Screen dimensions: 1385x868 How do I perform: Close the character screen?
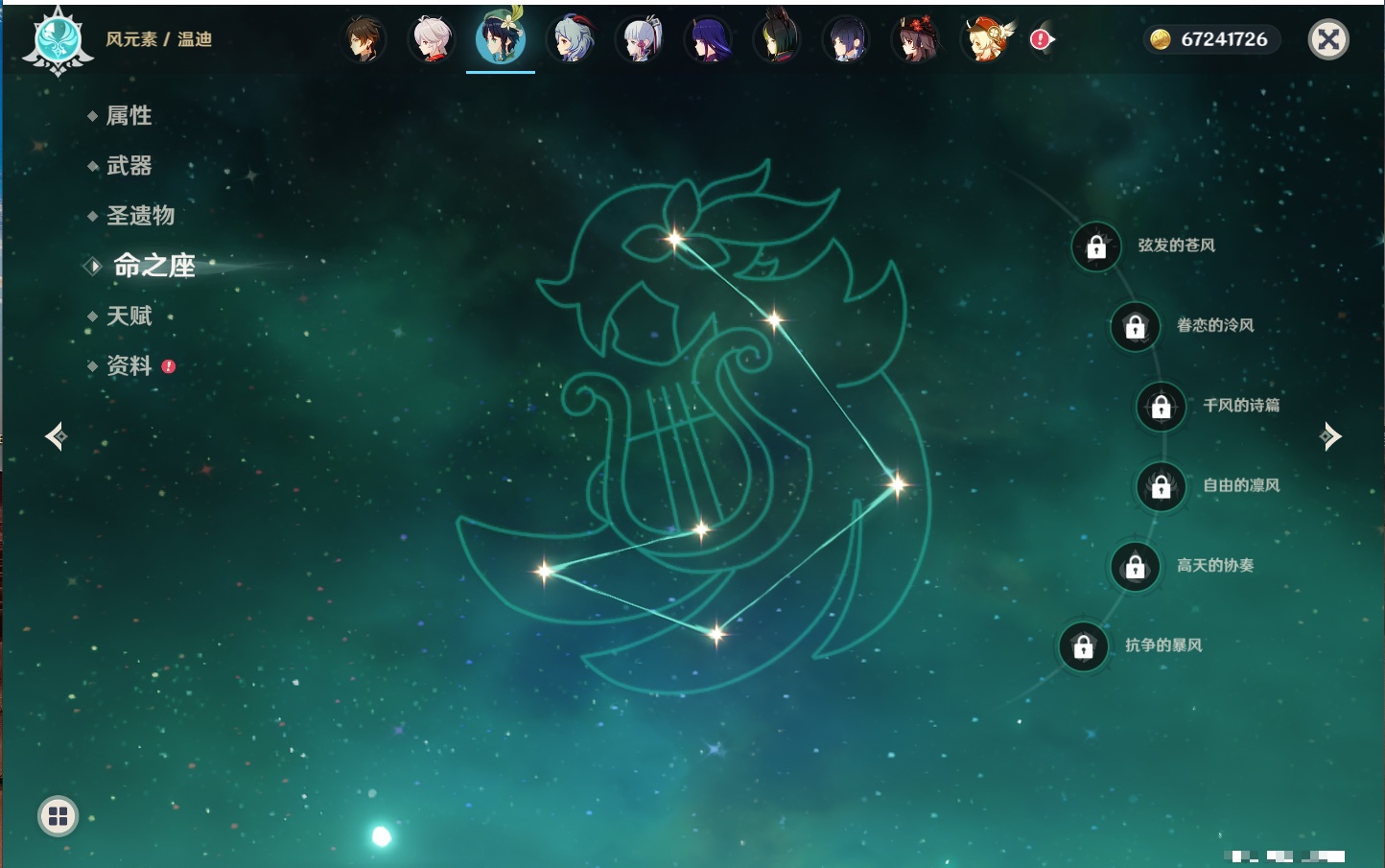pyautogui.click(x=1328, y=39)
